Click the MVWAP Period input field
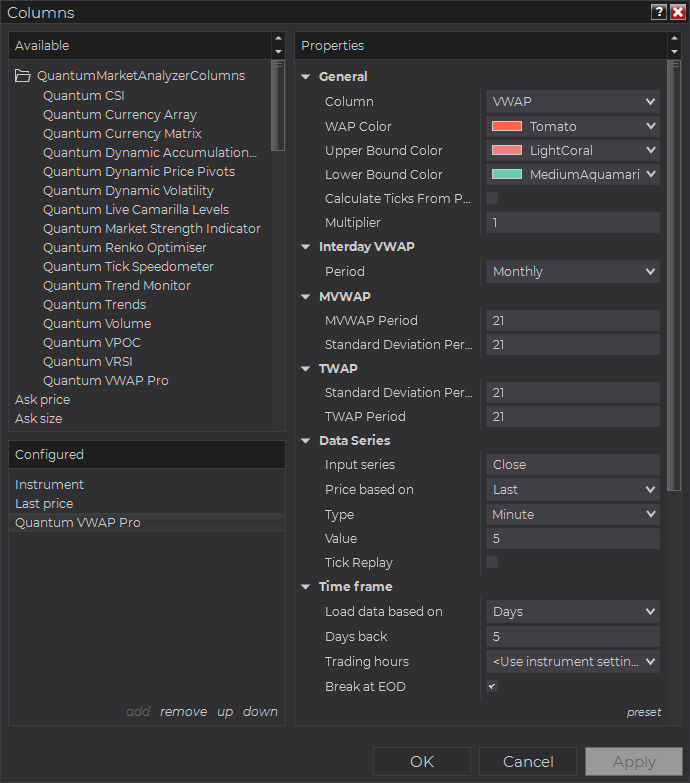The height and width of the screenshot is (783, 690). pyautogui.click(x=573, y=321)
